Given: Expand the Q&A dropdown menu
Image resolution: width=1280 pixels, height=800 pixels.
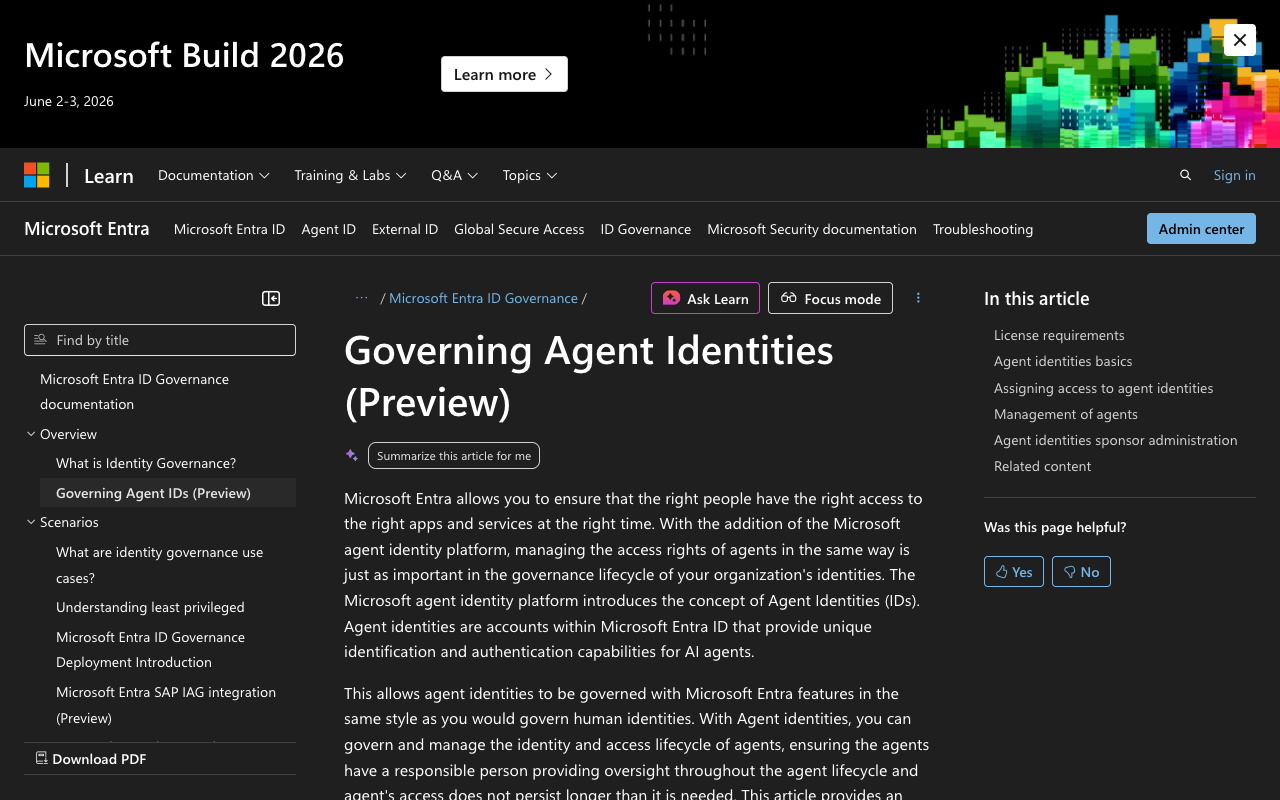Looking at the screenshot, I should 455,175.
